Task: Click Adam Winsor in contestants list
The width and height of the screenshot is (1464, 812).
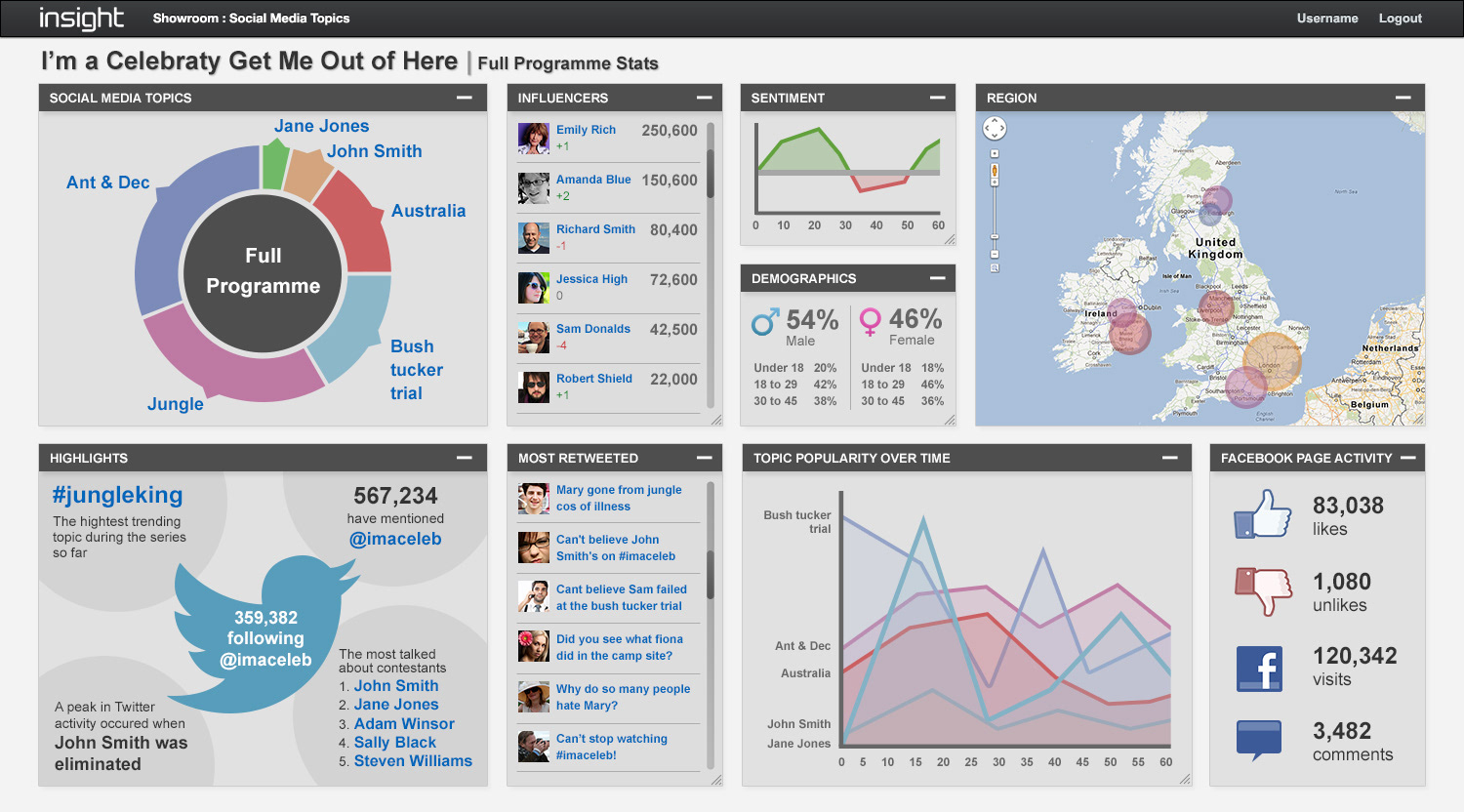Action: click(404, 724)
